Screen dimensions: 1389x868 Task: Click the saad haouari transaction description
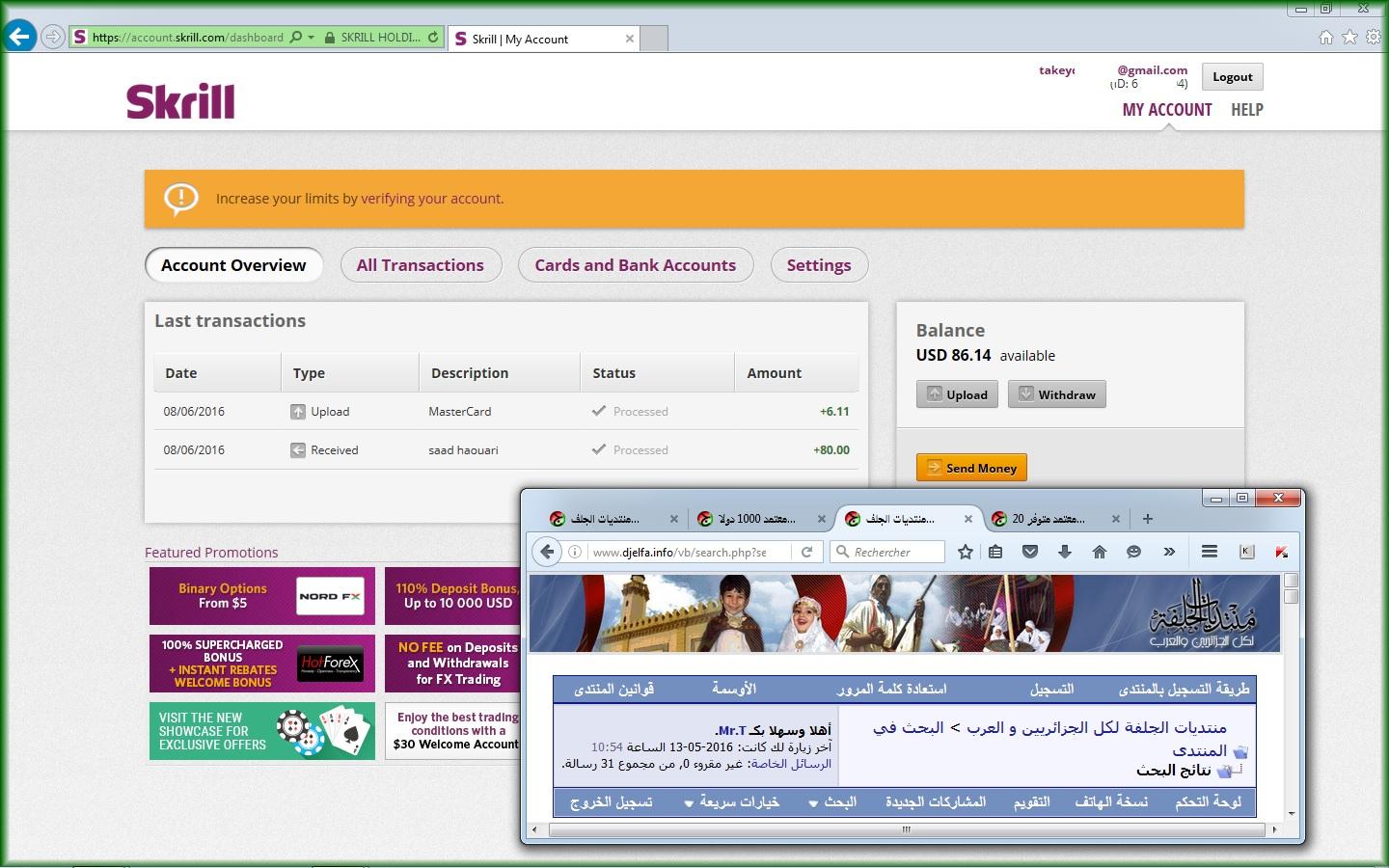click(463, 450)
